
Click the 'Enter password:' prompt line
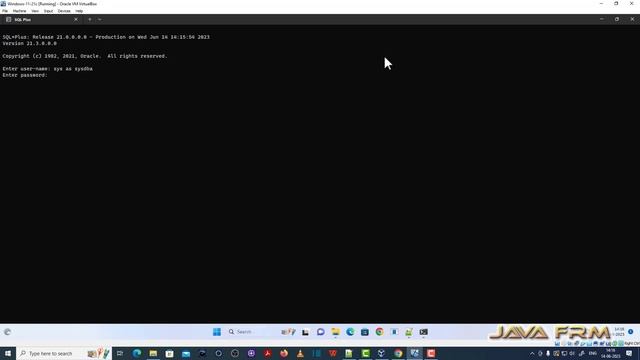tap(25, 75)
